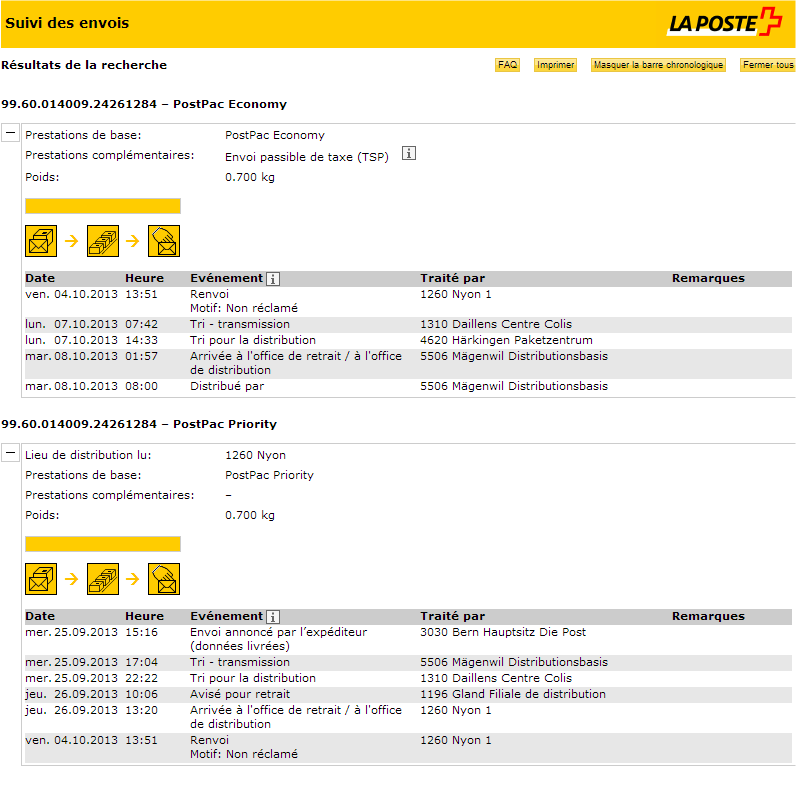The height and width of the screenshot is (809, 796).
Task: Click the 'Traité par' header in Priority table
Action: click(x=452, y=617)
